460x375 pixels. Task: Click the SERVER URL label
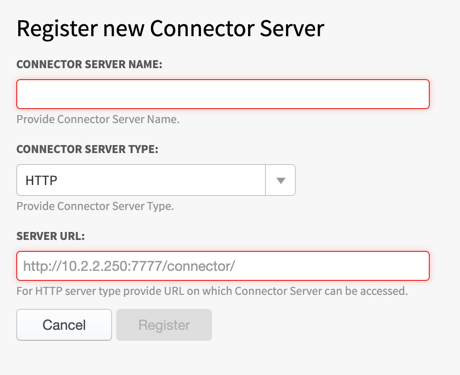point(51,236)
